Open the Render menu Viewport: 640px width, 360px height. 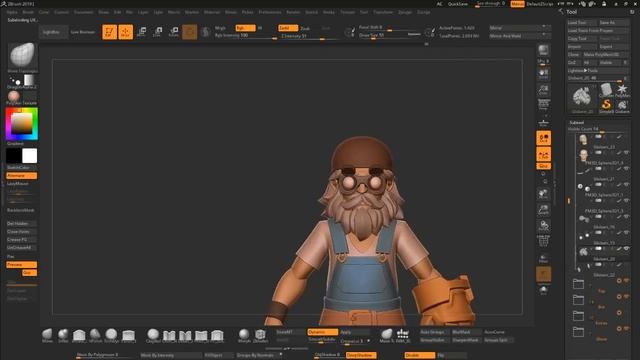coord(293,12)
